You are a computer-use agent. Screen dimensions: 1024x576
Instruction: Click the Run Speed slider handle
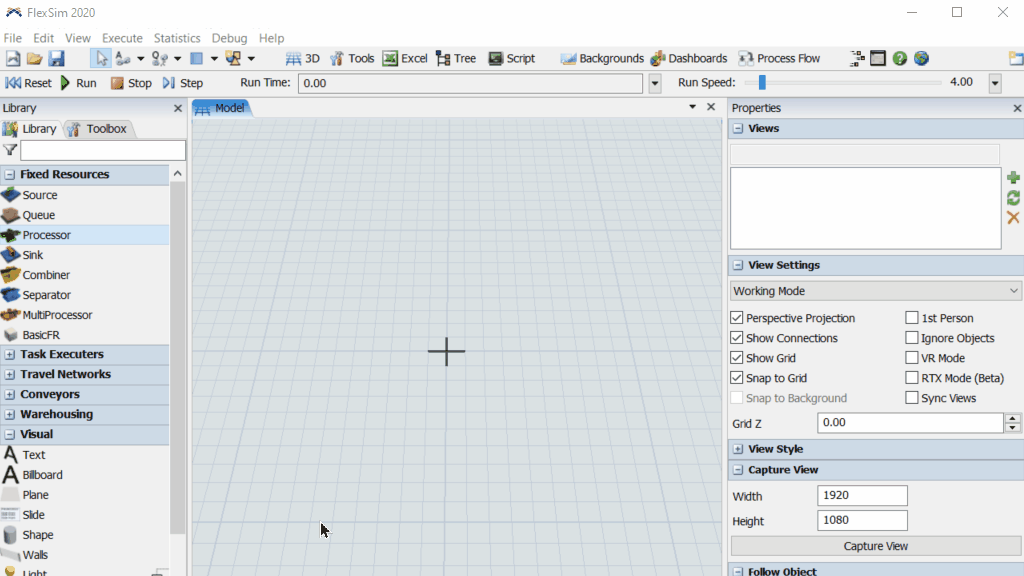(762, 83)
